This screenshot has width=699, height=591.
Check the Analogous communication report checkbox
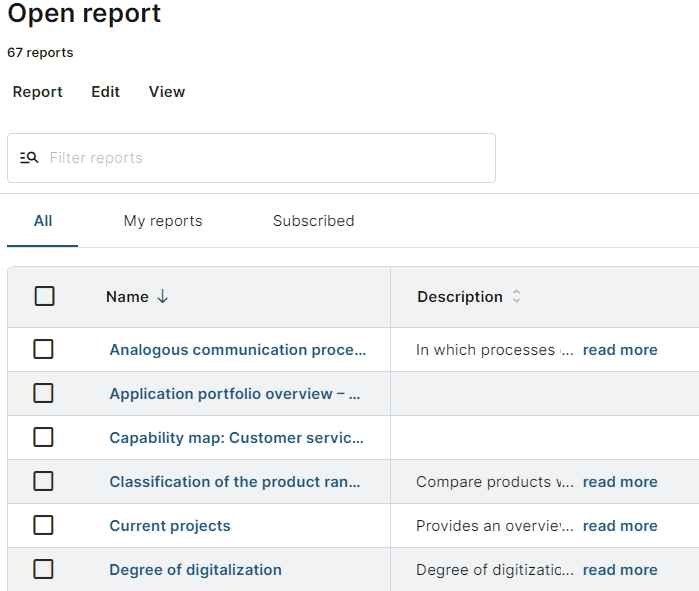pyautogui.click(x=43, y=349)
